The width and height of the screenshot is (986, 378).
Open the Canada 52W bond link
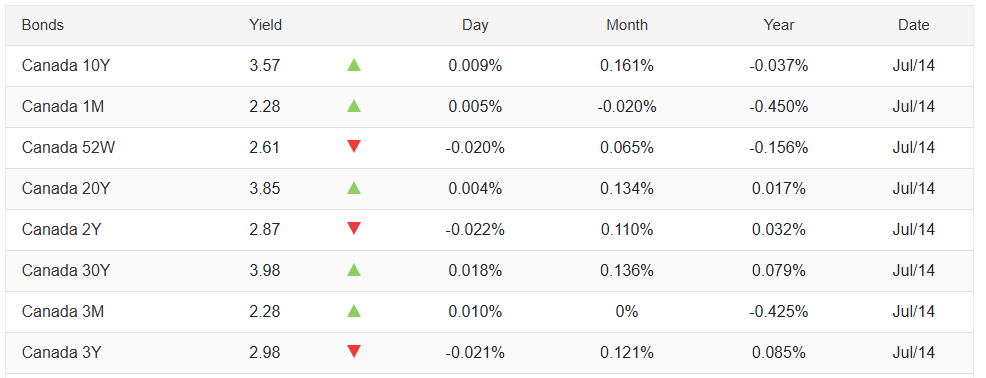click(69, 147)
